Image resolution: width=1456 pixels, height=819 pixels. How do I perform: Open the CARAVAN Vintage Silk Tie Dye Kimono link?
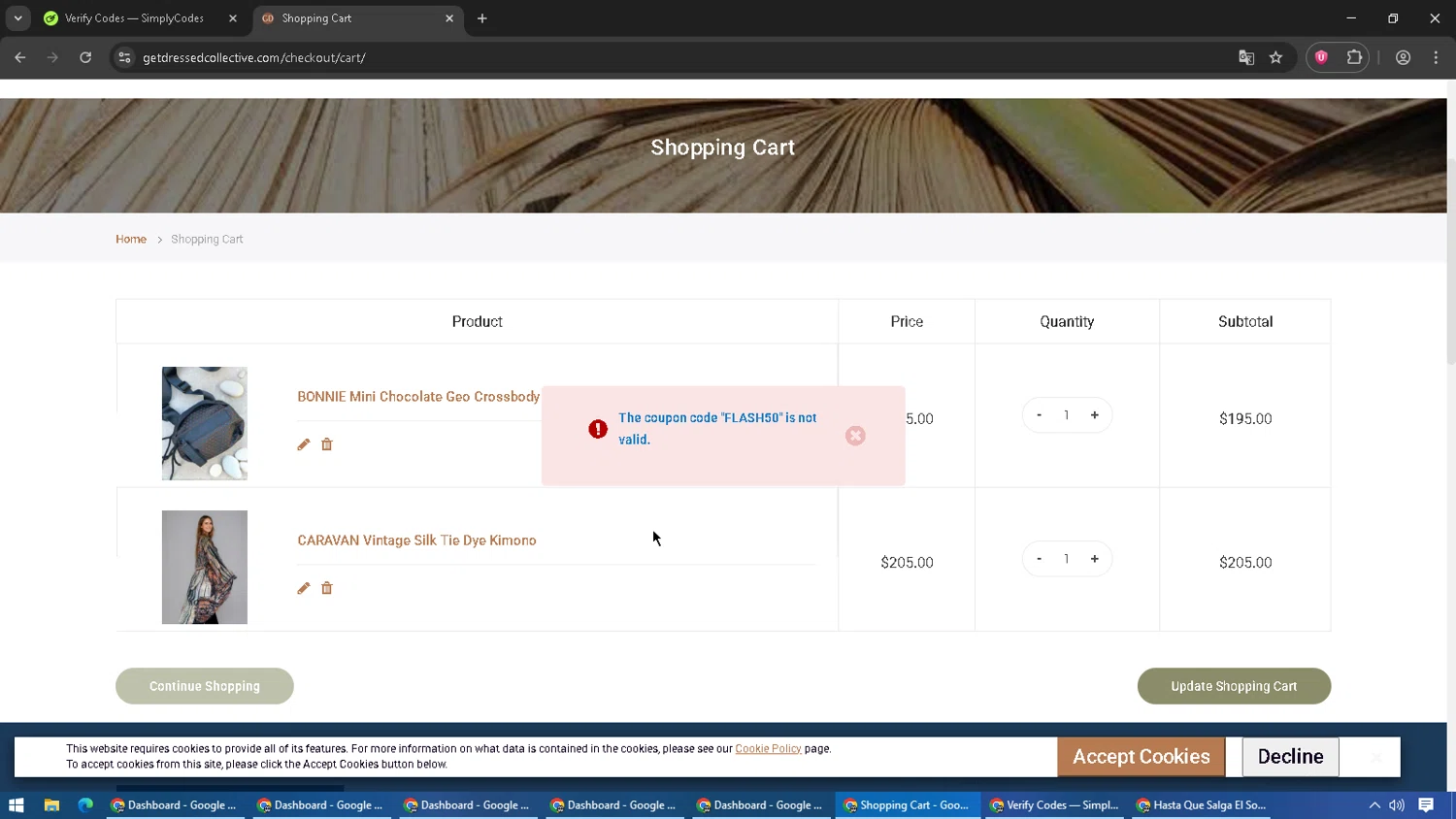point(416,541)
